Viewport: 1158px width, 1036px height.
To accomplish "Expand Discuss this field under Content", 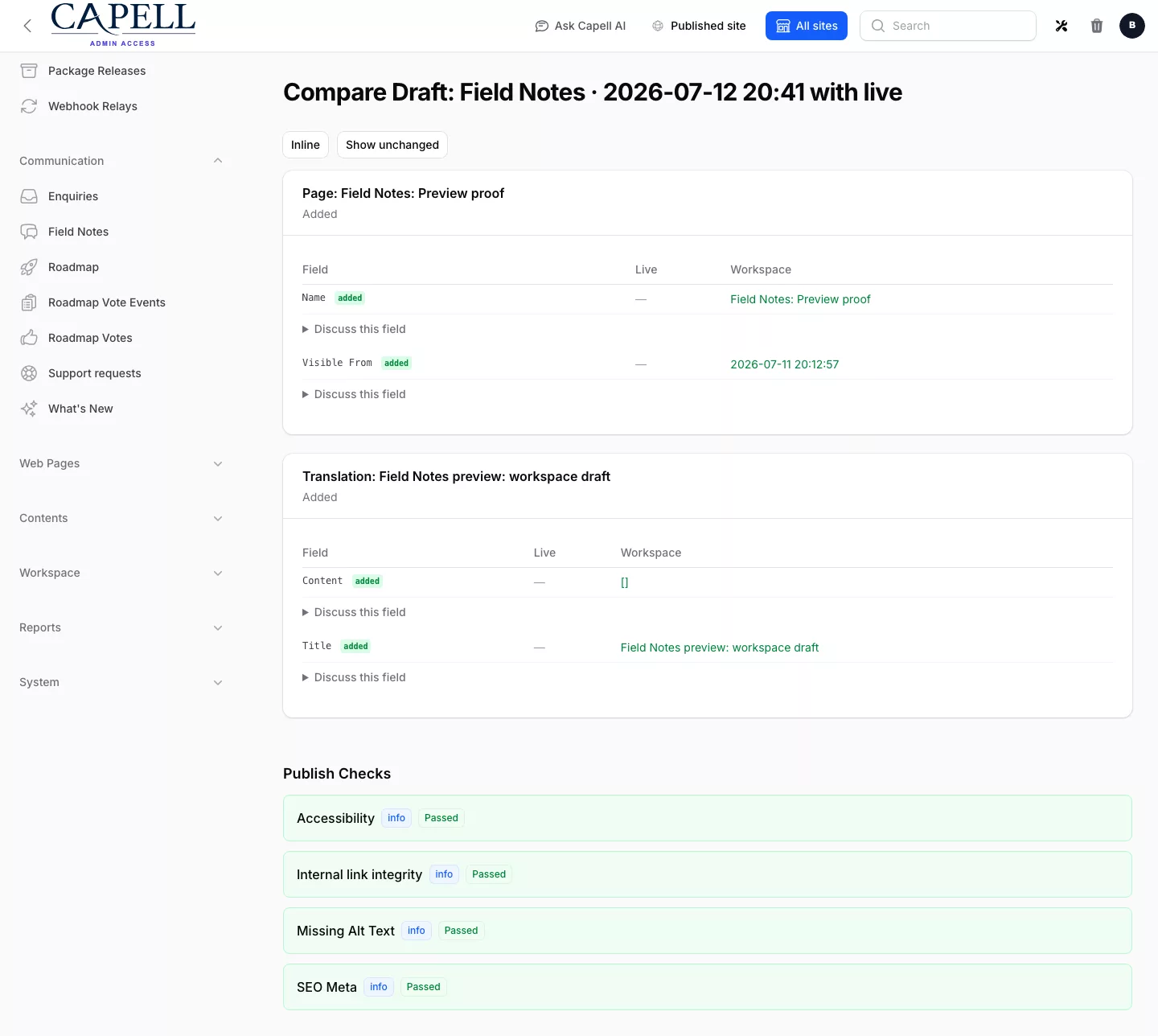I will pyautogui.click(x=354, y=612).
